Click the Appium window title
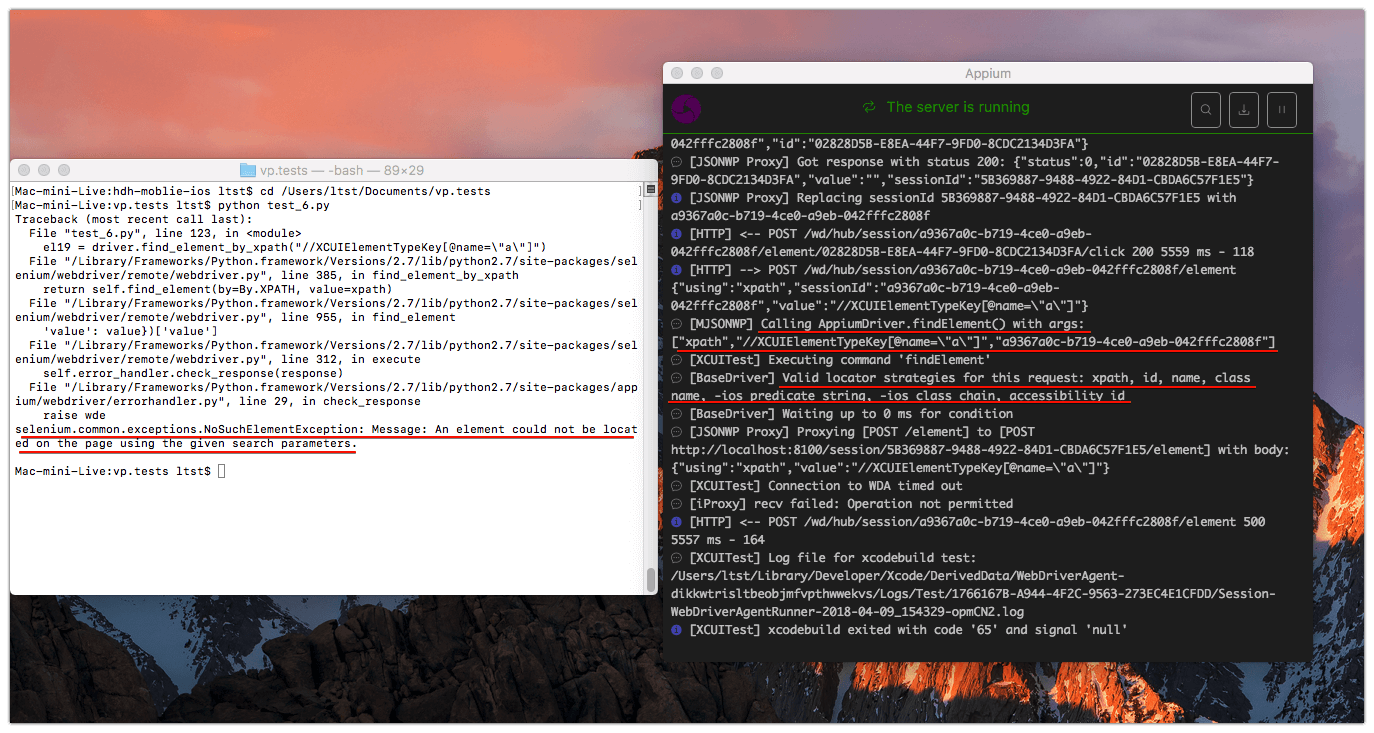Screen dimensions: 1374x733 coord(988,73)
